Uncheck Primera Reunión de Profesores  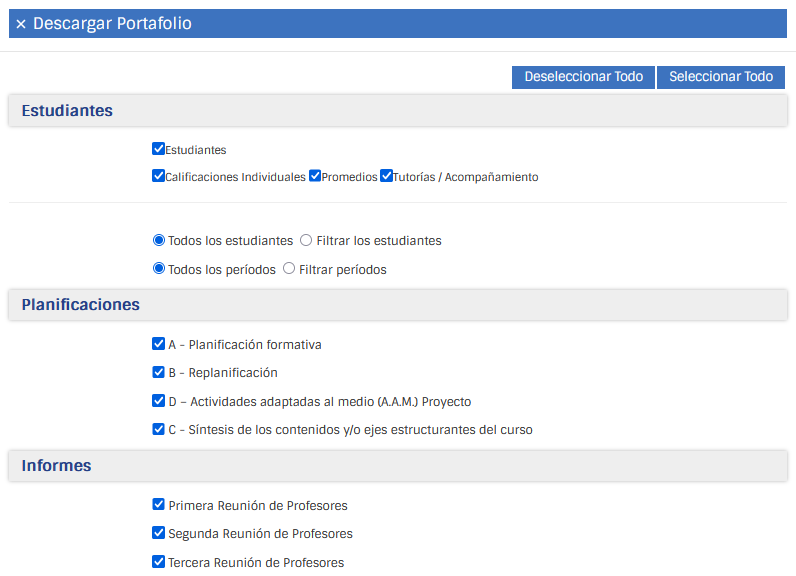tap(158, 505)
